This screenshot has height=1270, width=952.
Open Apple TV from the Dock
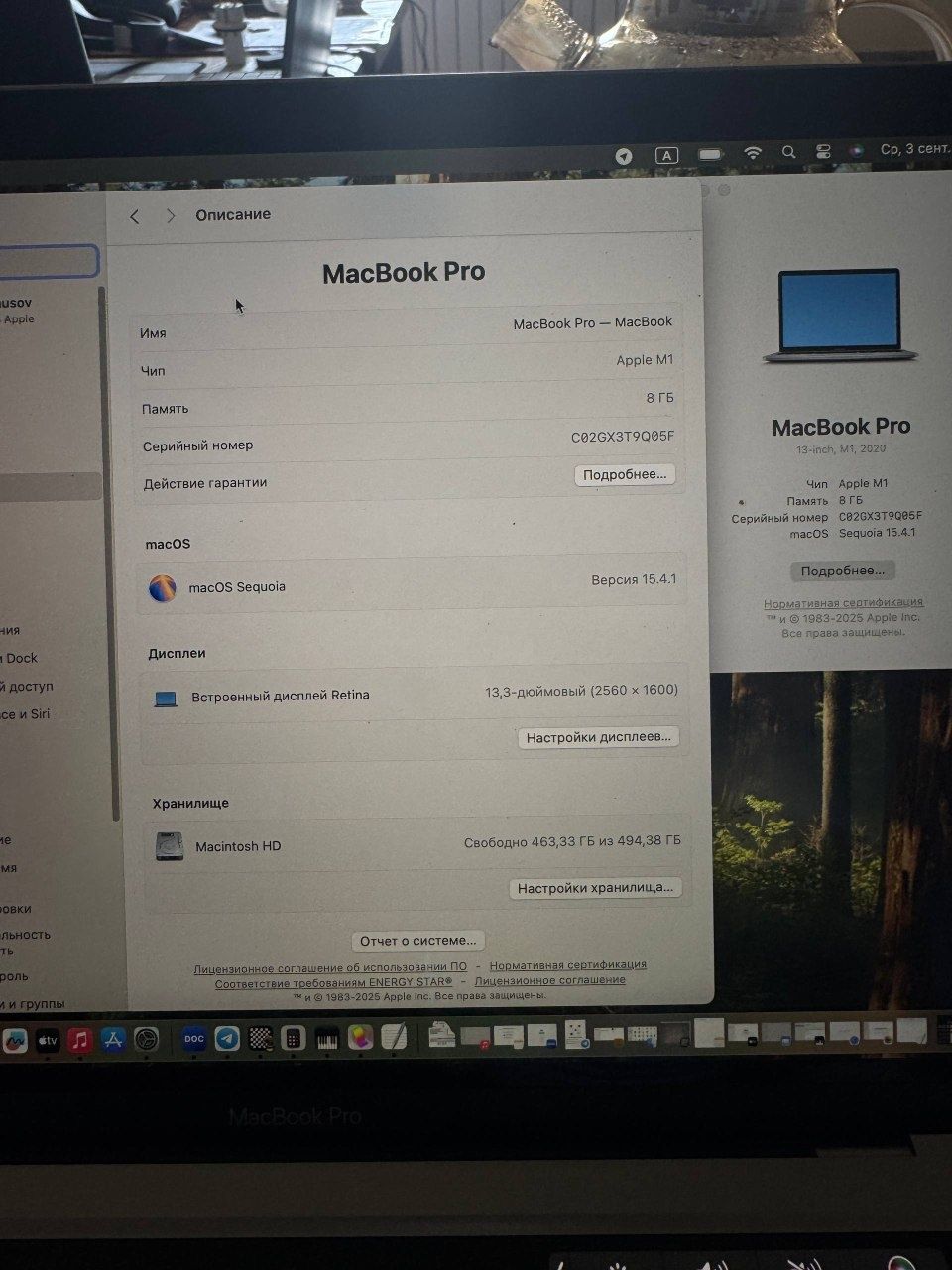48,1040
